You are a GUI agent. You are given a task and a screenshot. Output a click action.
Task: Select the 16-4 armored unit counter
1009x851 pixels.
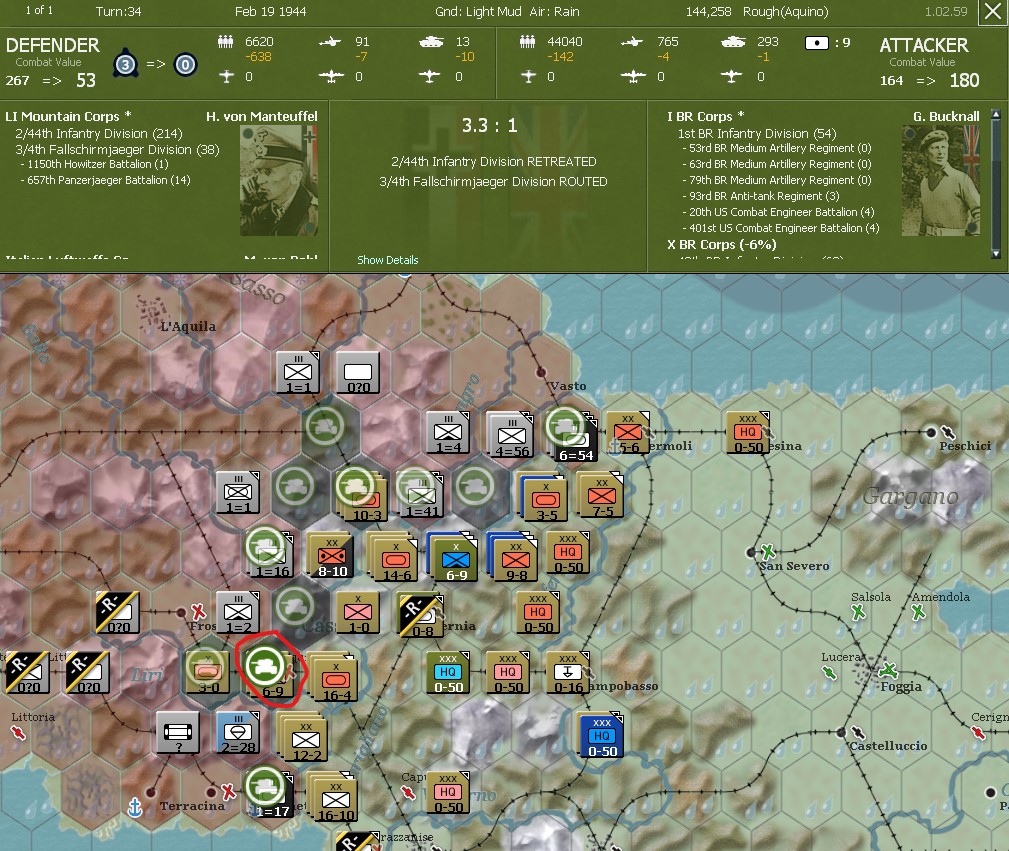336,681
